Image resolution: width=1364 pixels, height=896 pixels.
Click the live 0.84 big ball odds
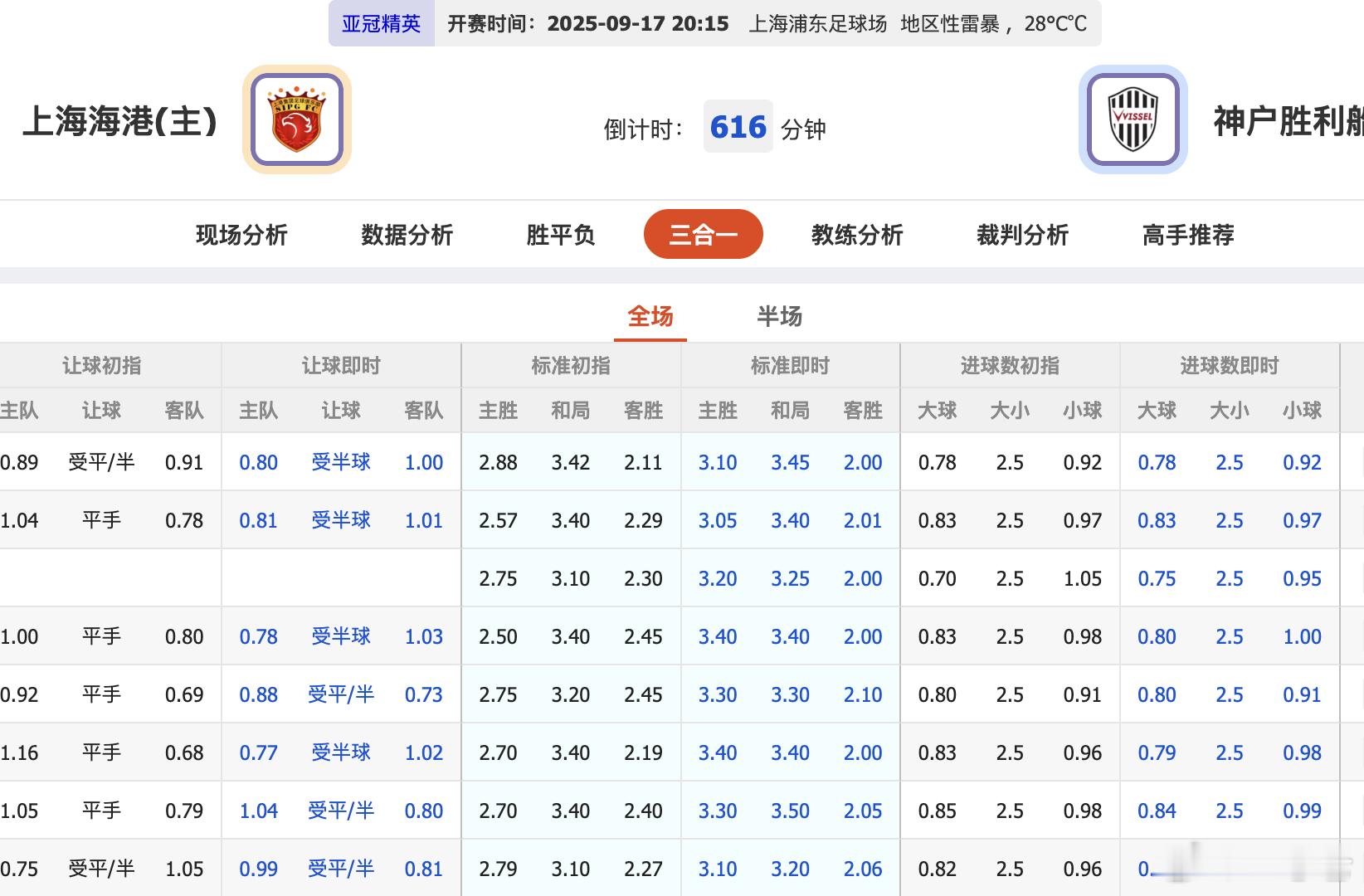click(x=1157, y=811)
